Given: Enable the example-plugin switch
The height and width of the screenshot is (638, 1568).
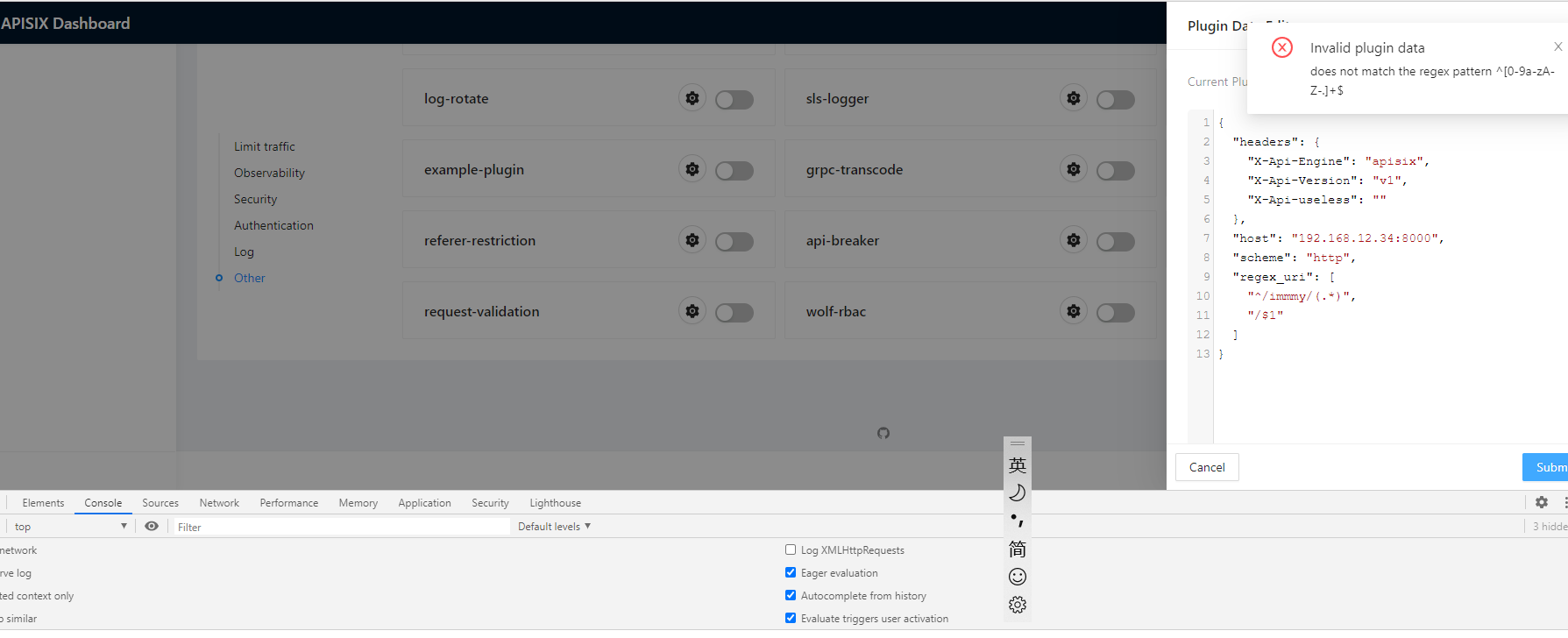Looking at the screenshot, I should click(x=734, y=171).
